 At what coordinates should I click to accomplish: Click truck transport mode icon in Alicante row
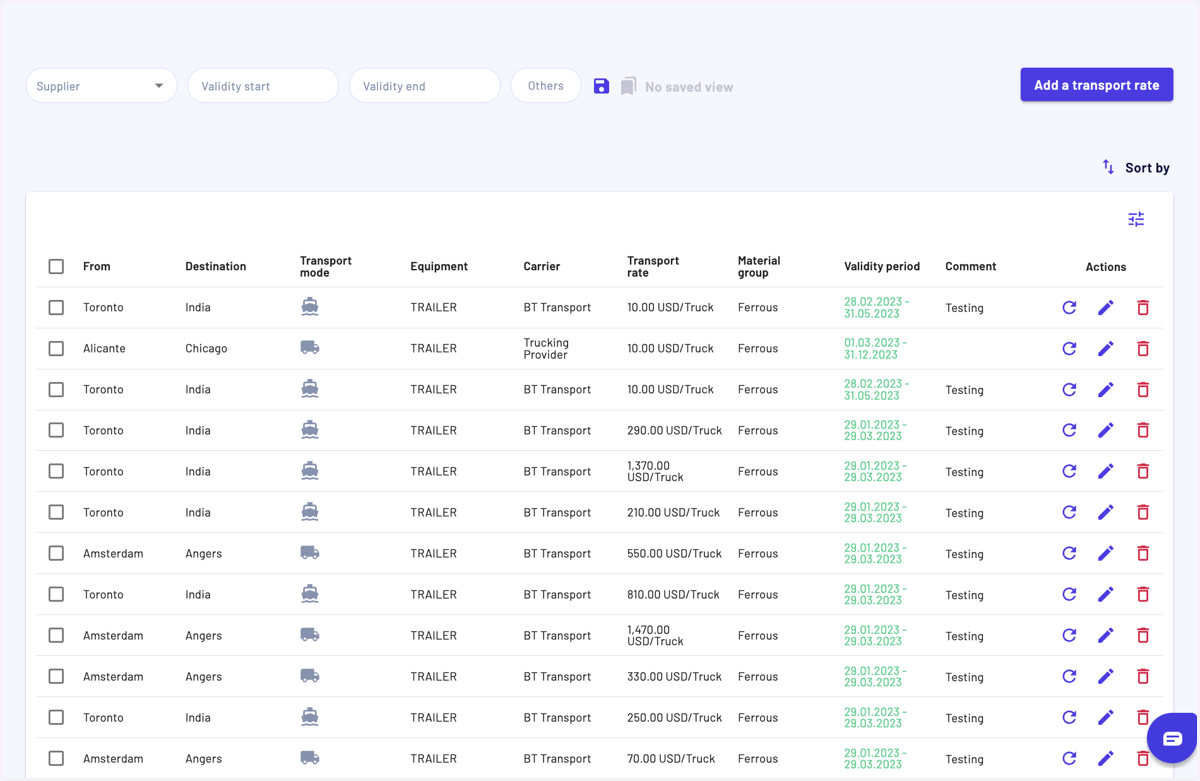(x=310, y=348)
